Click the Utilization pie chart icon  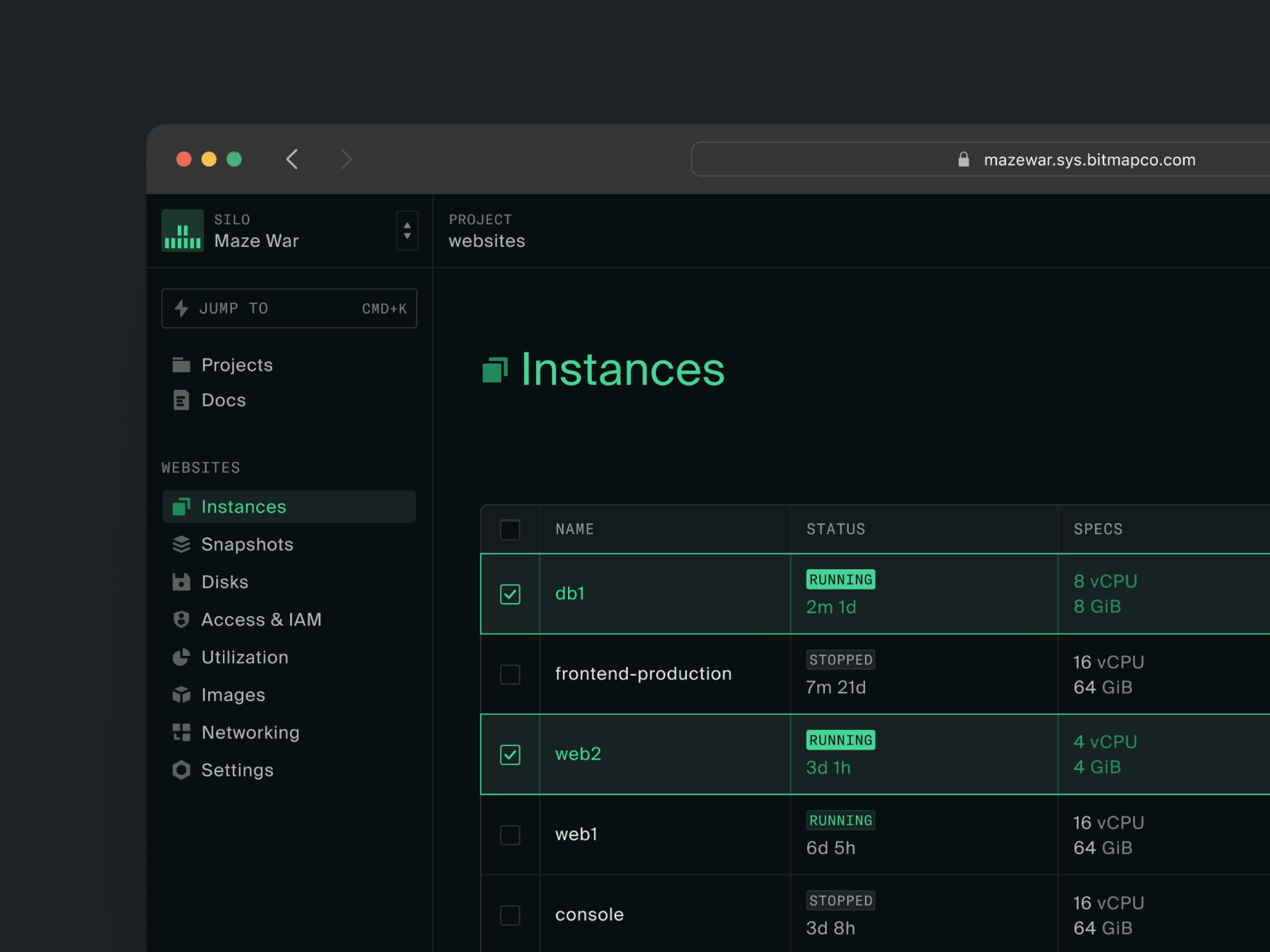(x=181, y=657)
